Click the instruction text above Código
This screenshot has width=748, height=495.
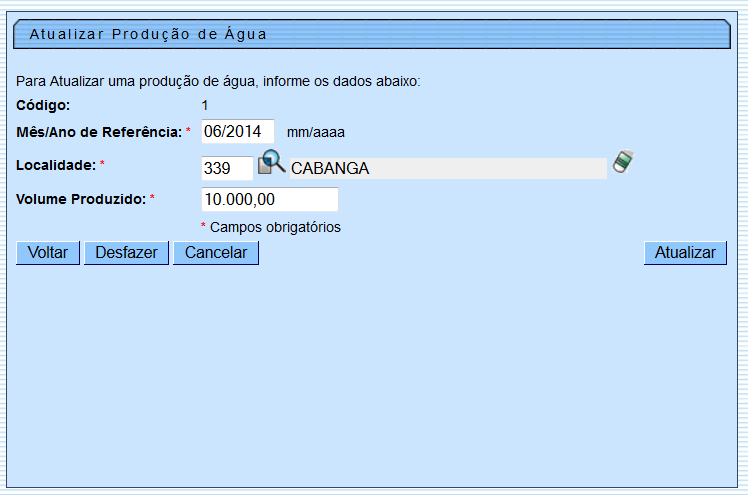pyautogui.click(x=218, y=81)
